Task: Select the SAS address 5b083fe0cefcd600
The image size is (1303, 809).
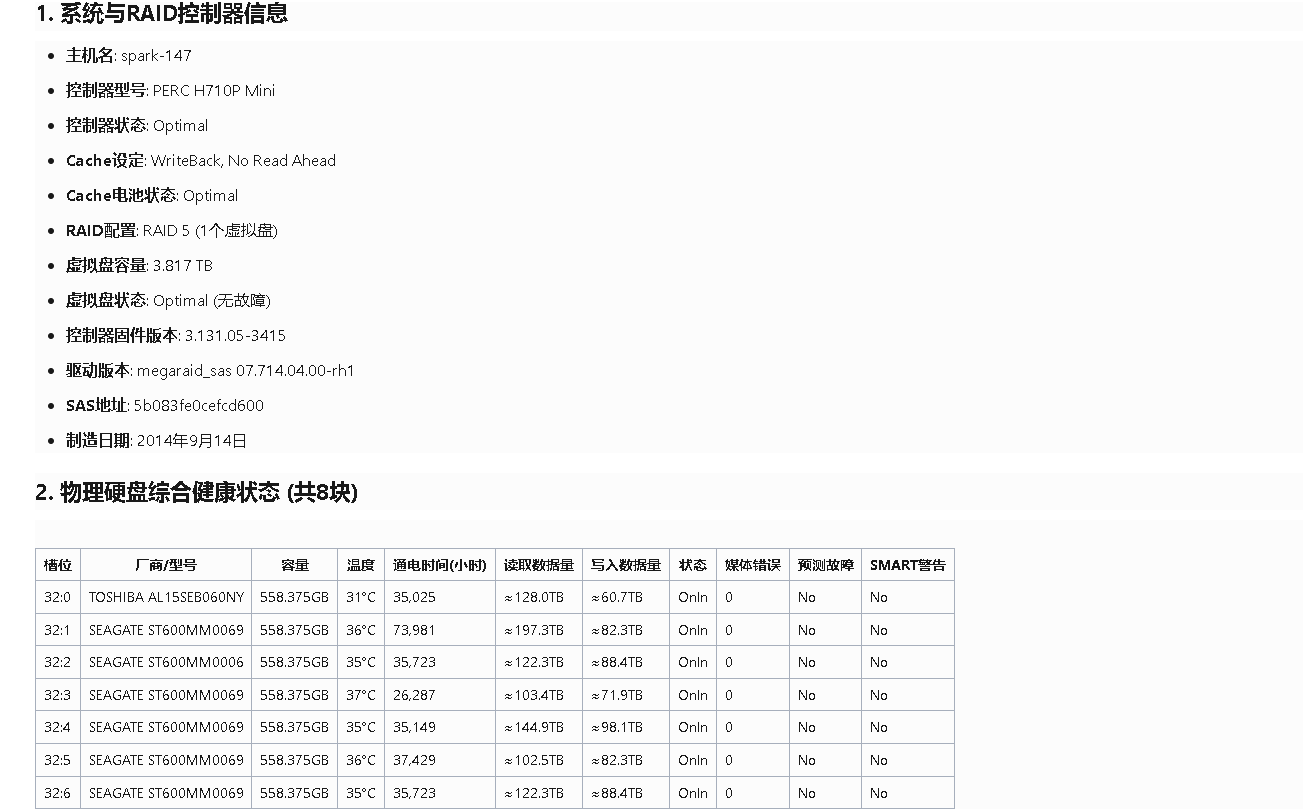Action: pos(199,406)
